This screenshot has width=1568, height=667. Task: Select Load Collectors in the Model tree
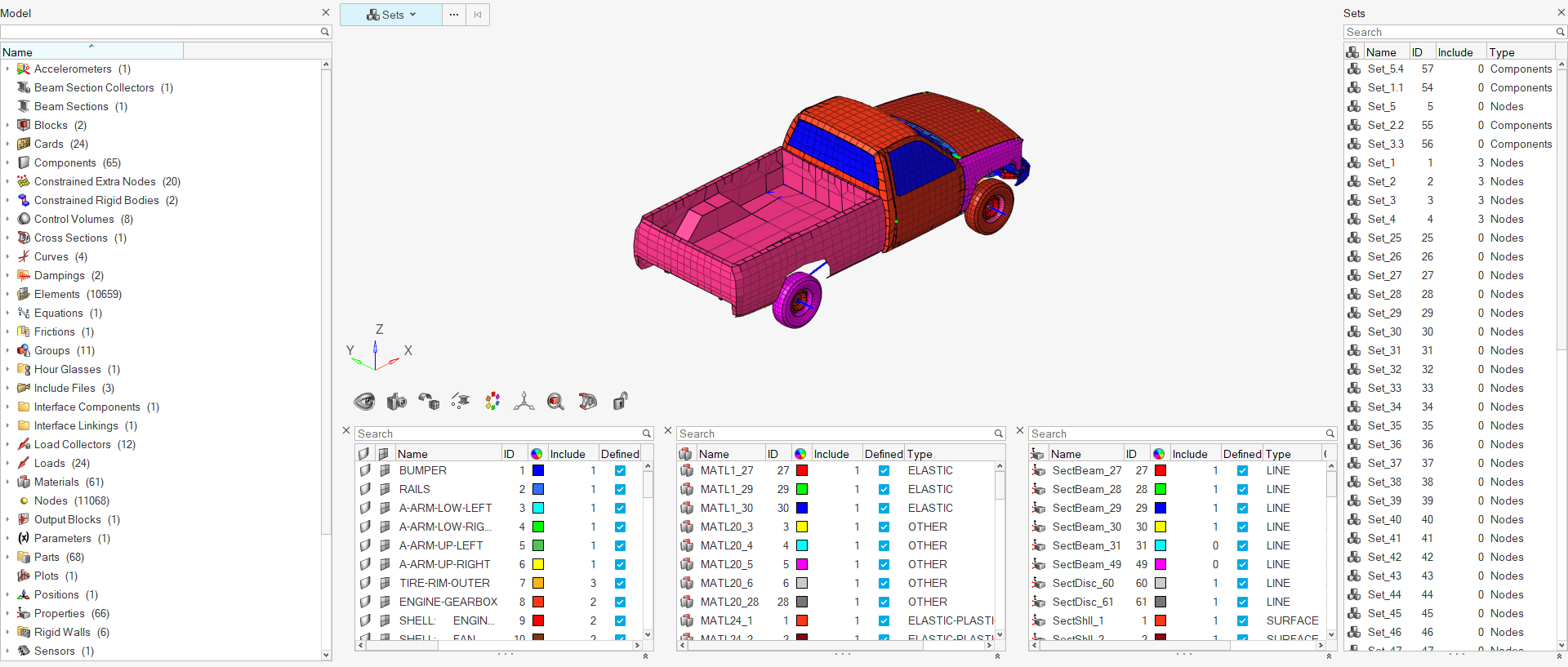point(72,445)
